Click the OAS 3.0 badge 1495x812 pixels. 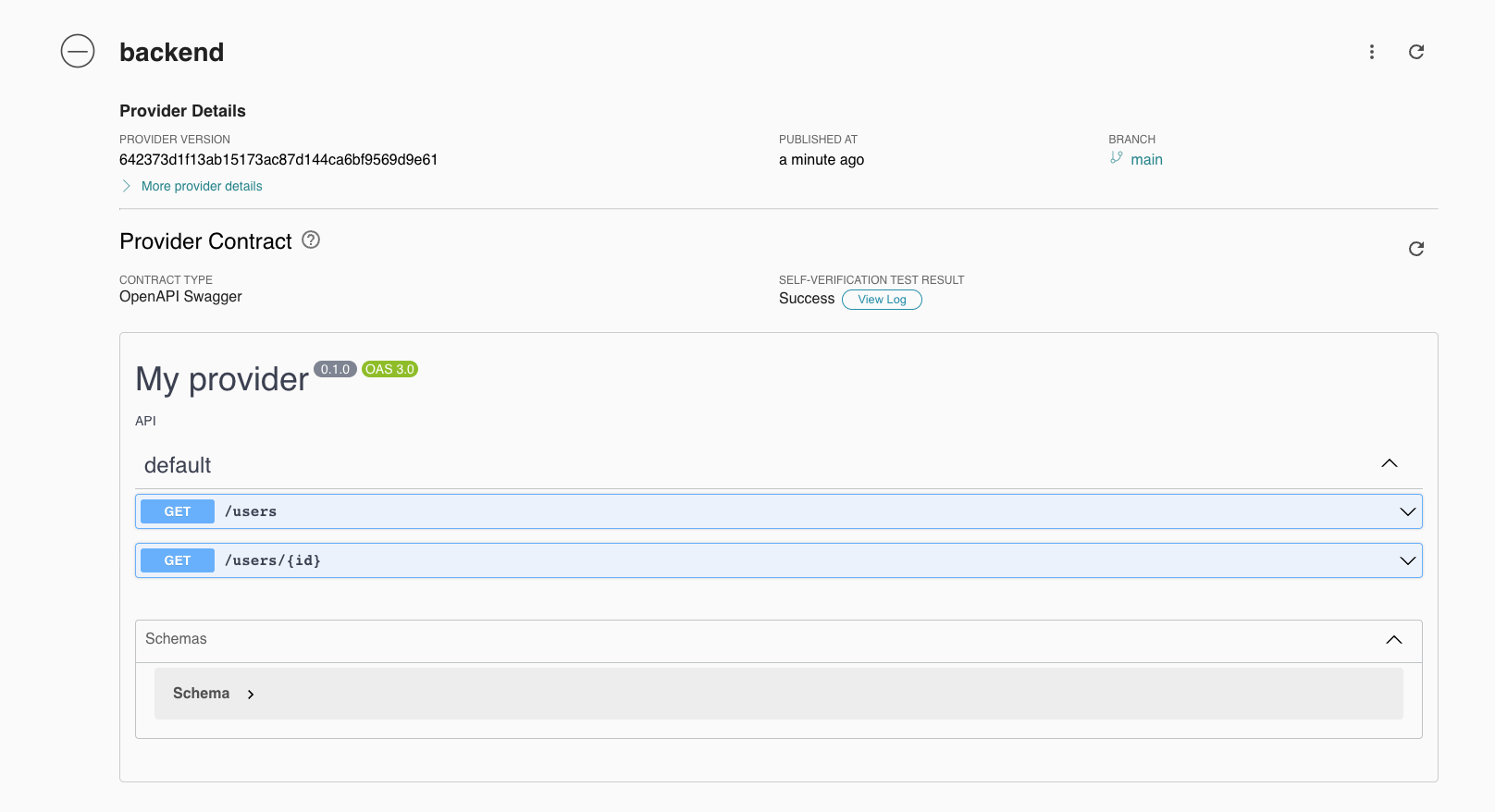click(389, 369)
